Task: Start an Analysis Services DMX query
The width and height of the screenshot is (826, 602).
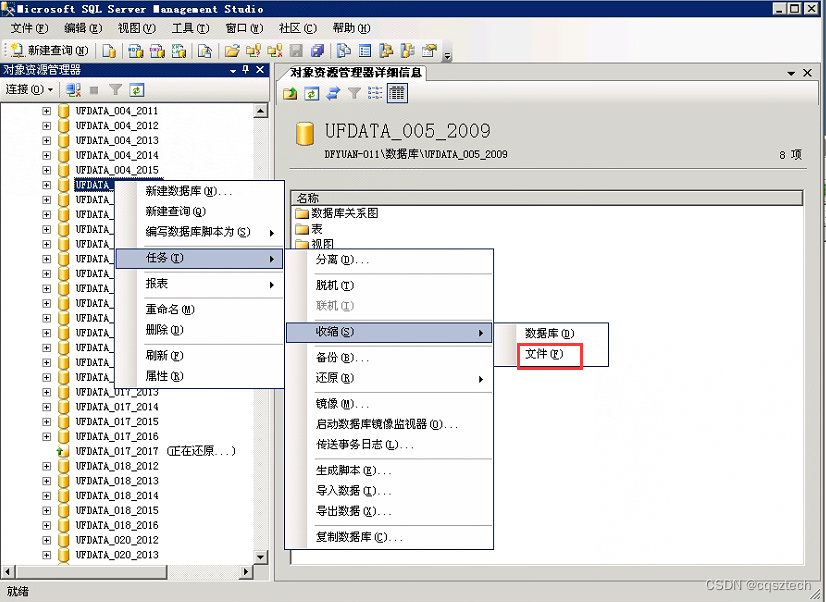Action: (x=157, y=51)
